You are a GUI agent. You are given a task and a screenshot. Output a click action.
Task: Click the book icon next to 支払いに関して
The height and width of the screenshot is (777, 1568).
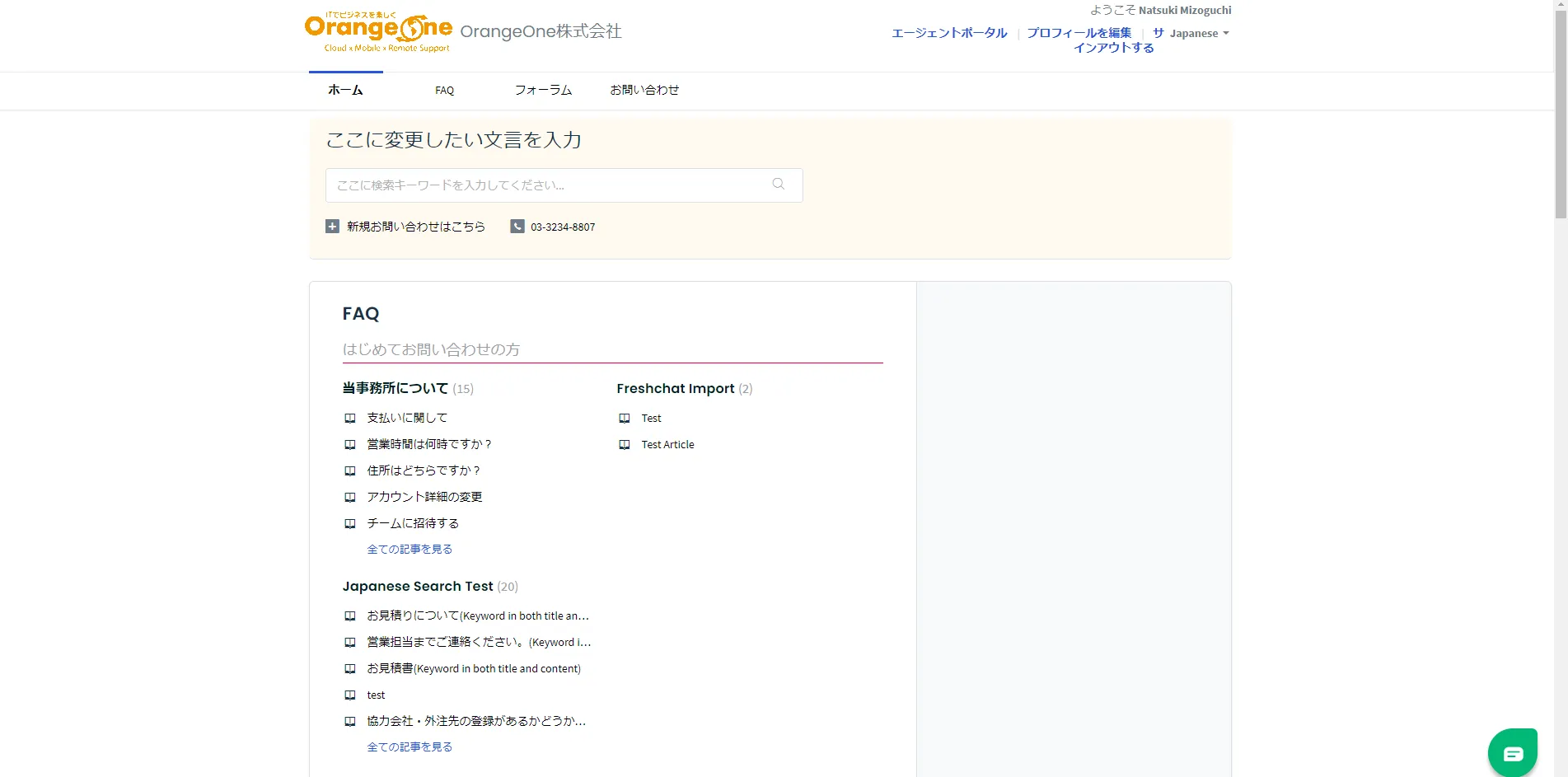tap(350, 419)
